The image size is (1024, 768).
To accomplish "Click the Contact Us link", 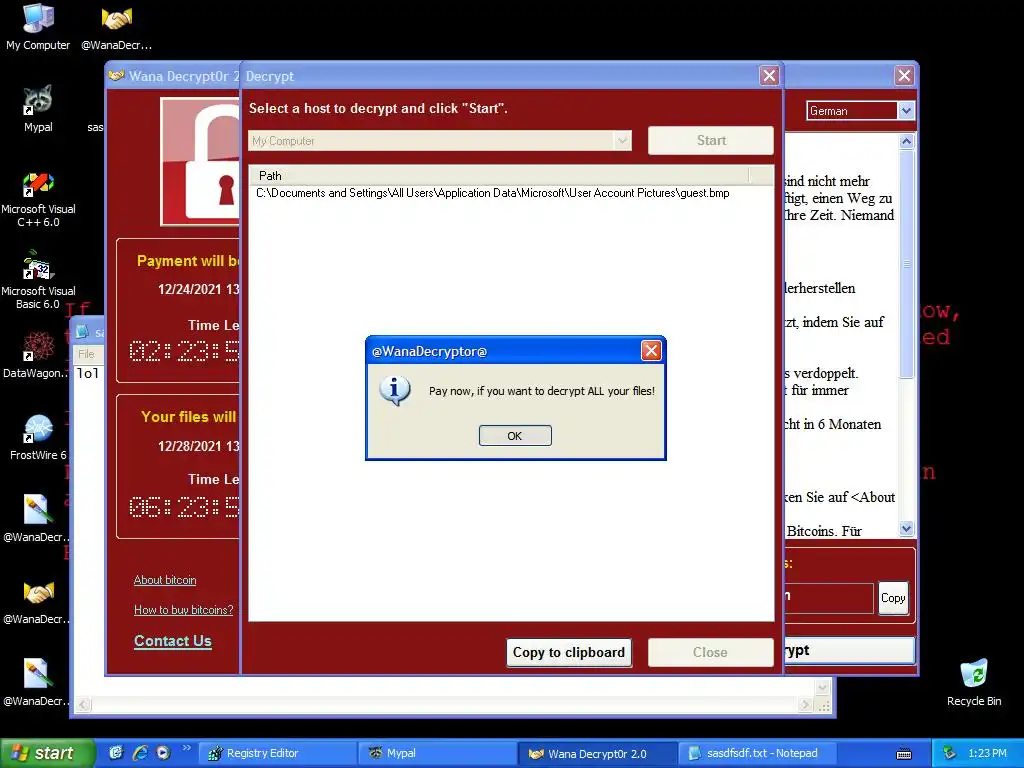I will [x=172, y=641].
